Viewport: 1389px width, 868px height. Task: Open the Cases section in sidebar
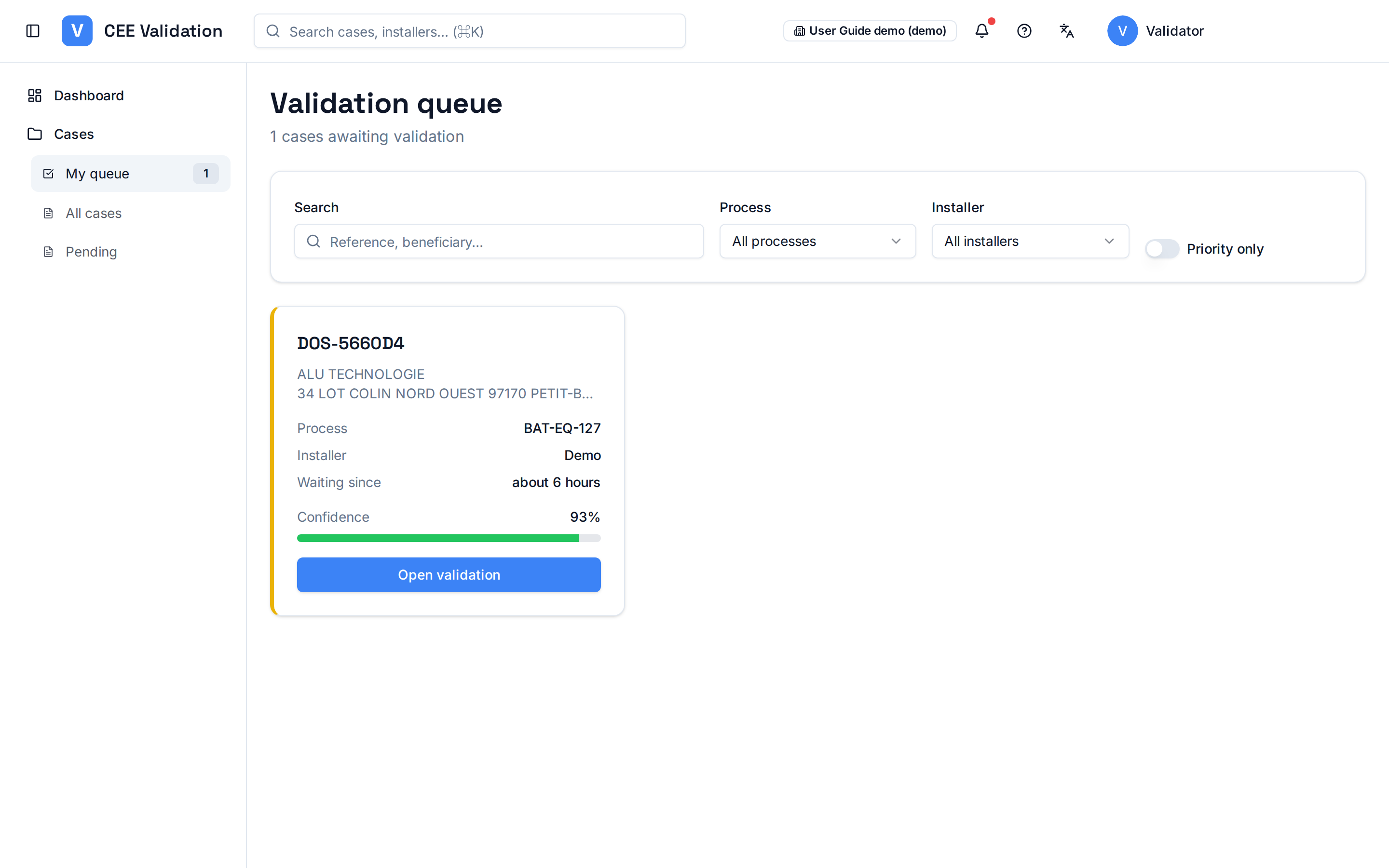(x=131, y=134)
